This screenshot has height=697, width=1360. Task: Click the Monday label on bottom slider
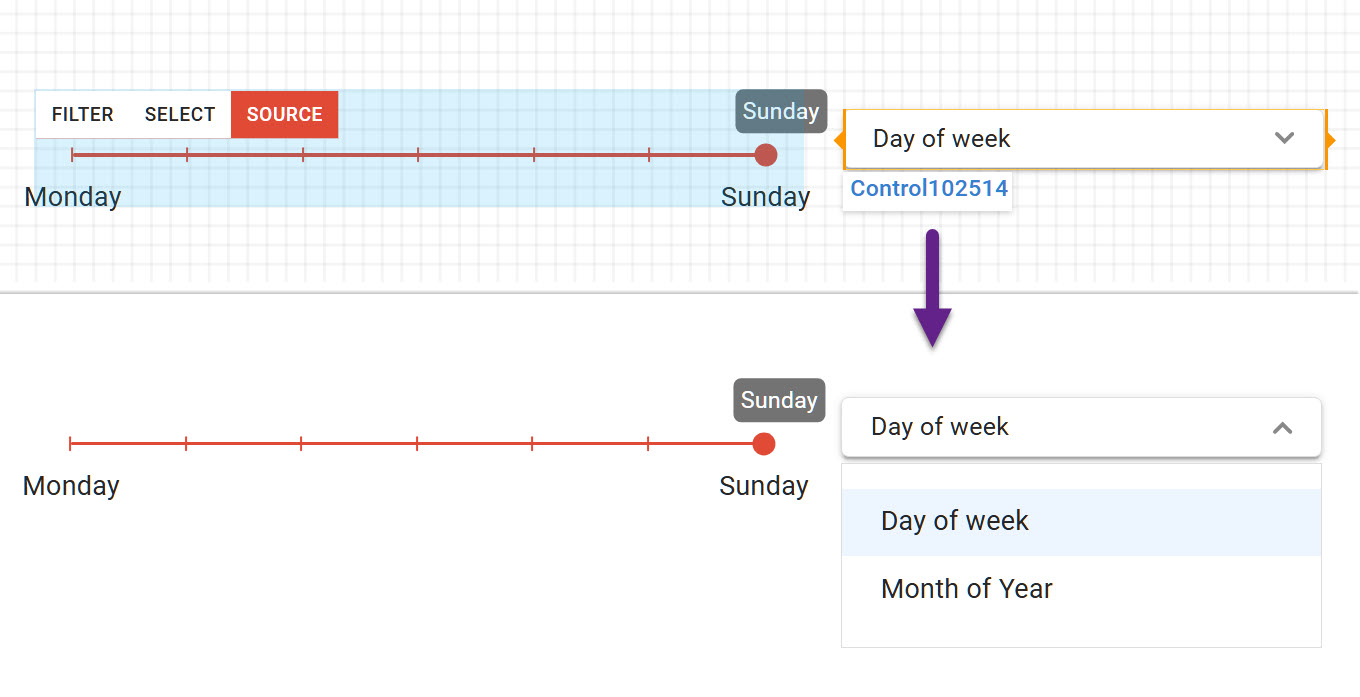coord(71,486)
